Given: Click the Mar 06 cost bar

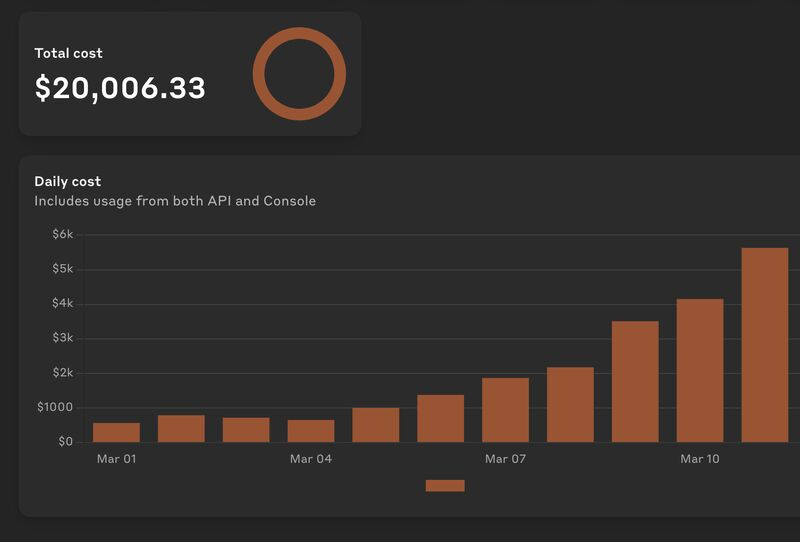Looking at the screenshot, I should pos(440,418).
